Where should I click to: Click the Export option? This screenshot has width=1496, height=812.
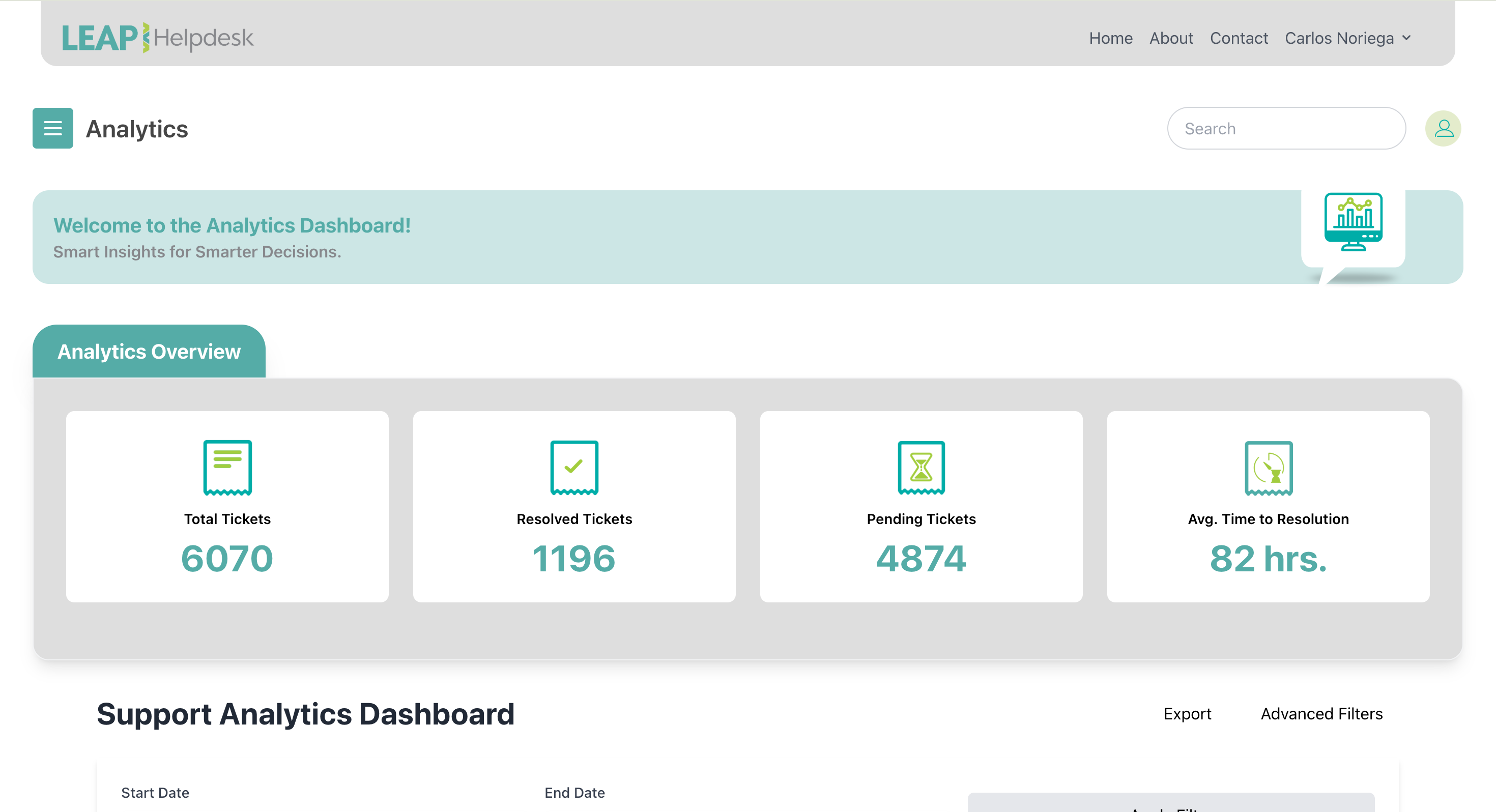coord(1188,714)
